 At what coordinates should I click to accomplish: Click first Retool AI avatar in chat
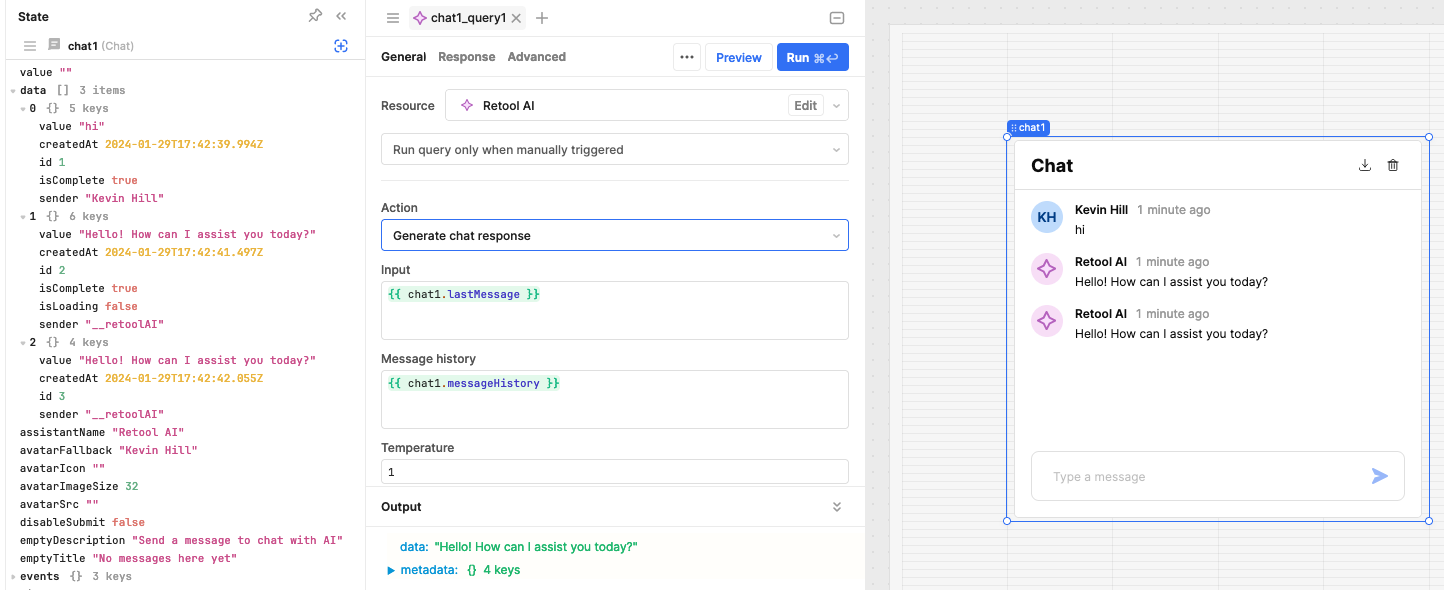[1047, 269]
